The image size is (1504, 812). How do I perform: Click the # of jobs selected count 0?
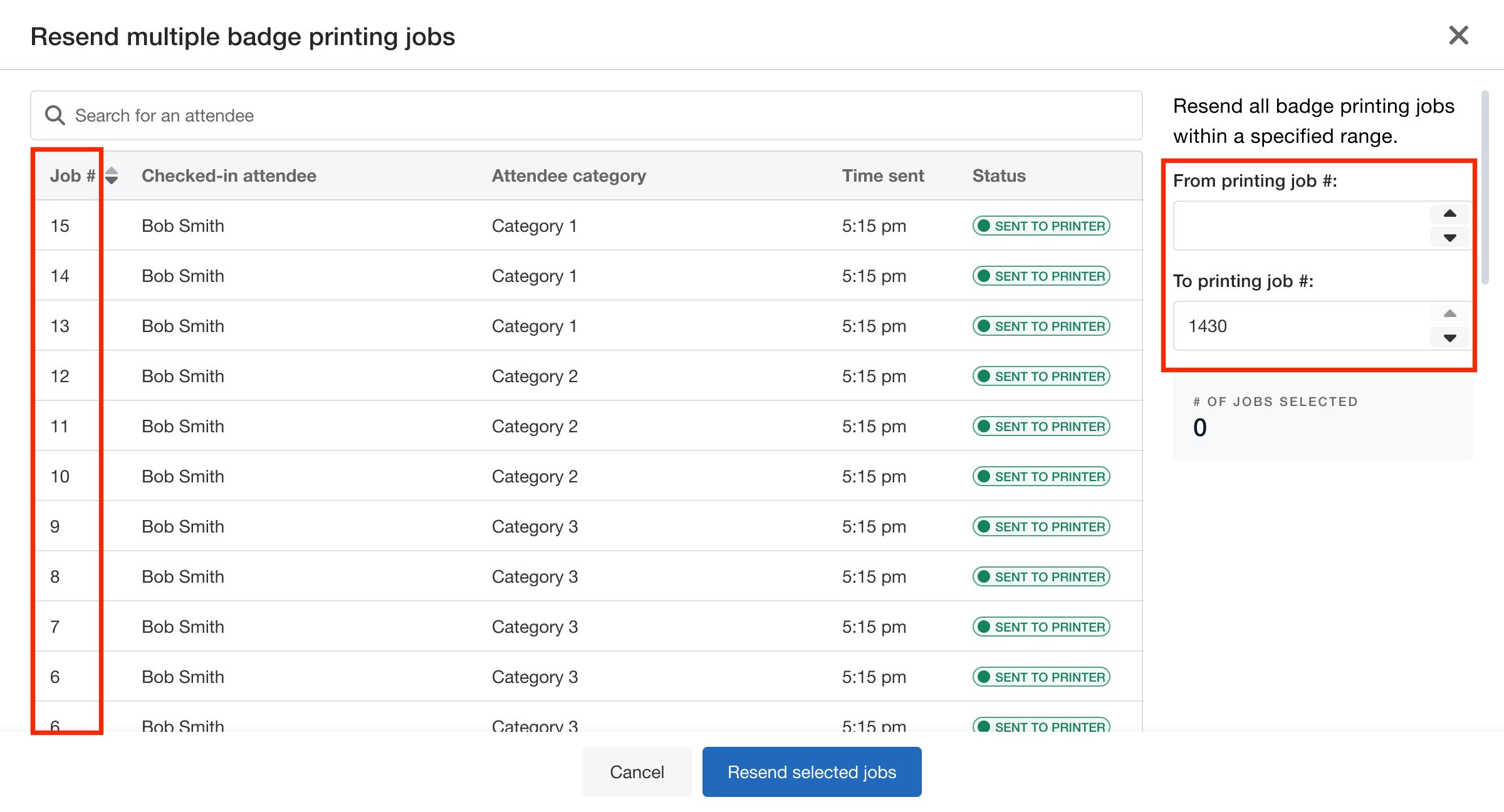1200,428
